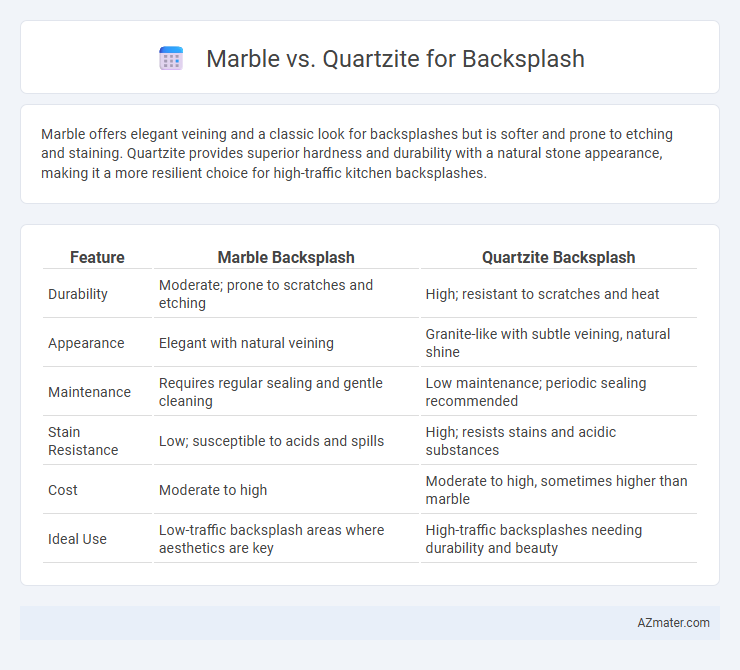The width and height of the screenshot is (740, 670).
Task: Click the 'Marble vs. Quartzite for Backsplash' heading
Action: coord(395,59)
